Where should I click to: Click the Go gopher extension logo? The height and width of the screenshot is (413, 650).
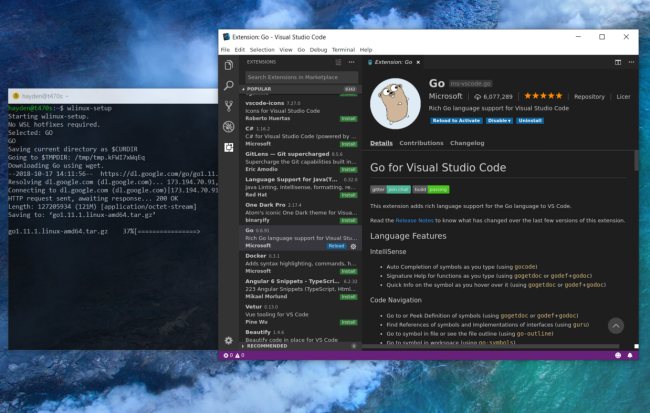(x=395, y=104)
